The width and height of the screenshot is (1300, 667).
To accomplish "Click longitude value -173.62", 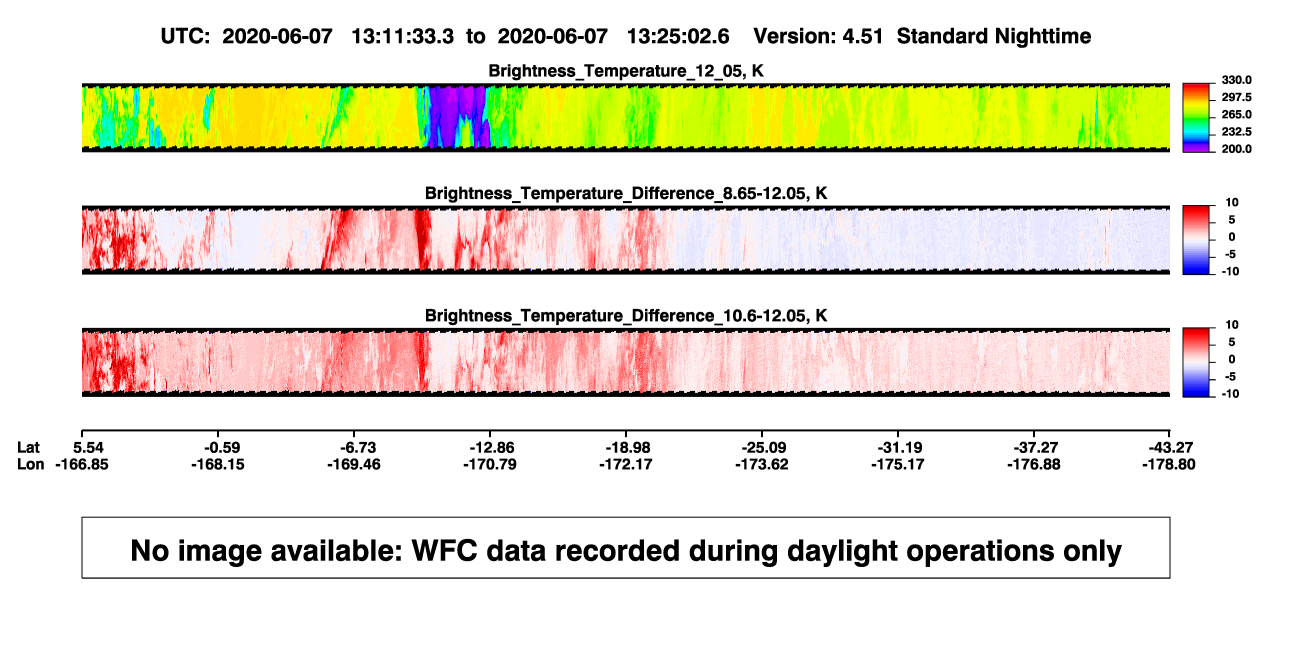I will tap(761, 464).
